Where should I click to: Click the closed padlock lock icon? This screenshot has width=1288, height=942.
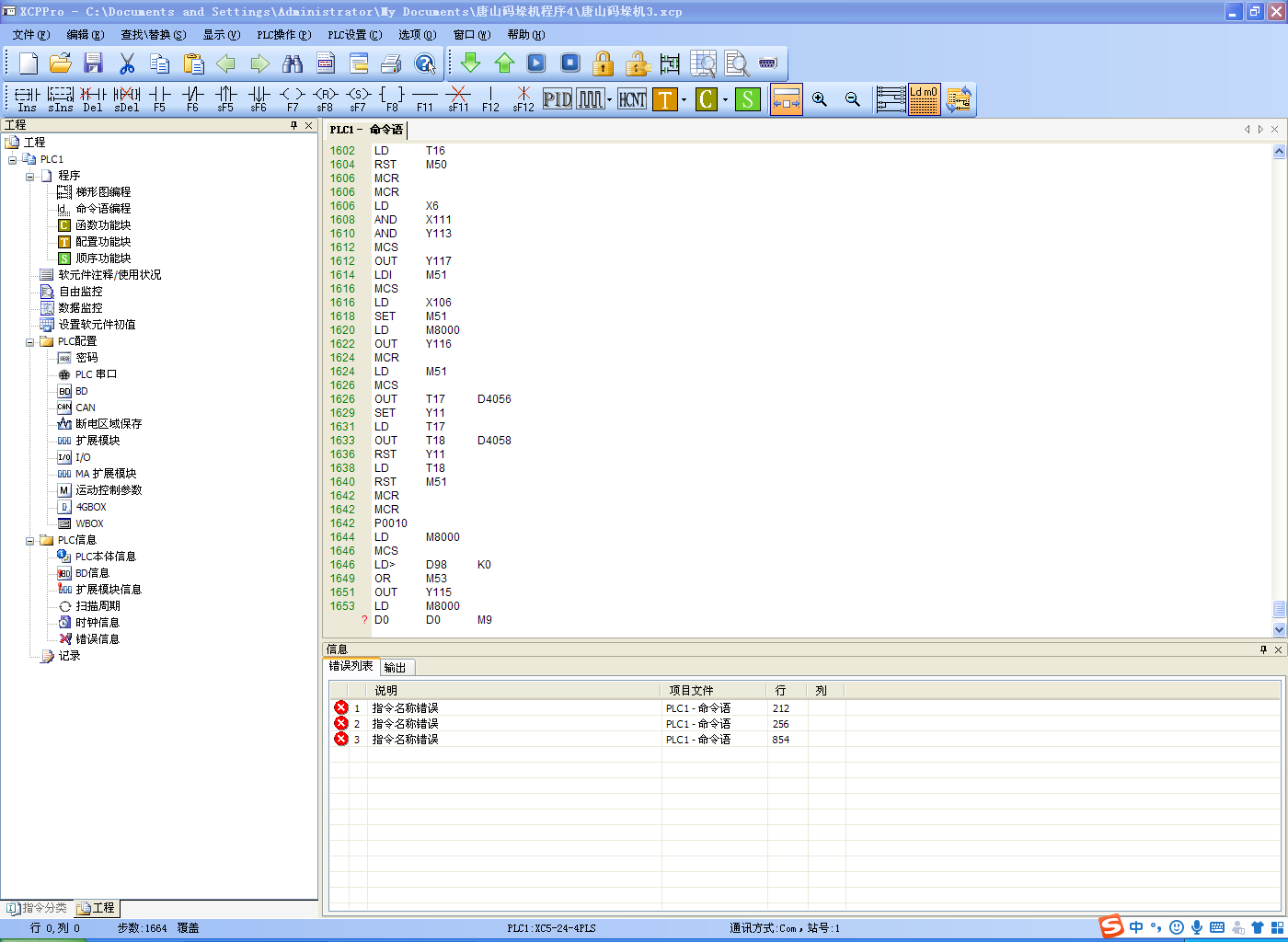tap(603, 63)
